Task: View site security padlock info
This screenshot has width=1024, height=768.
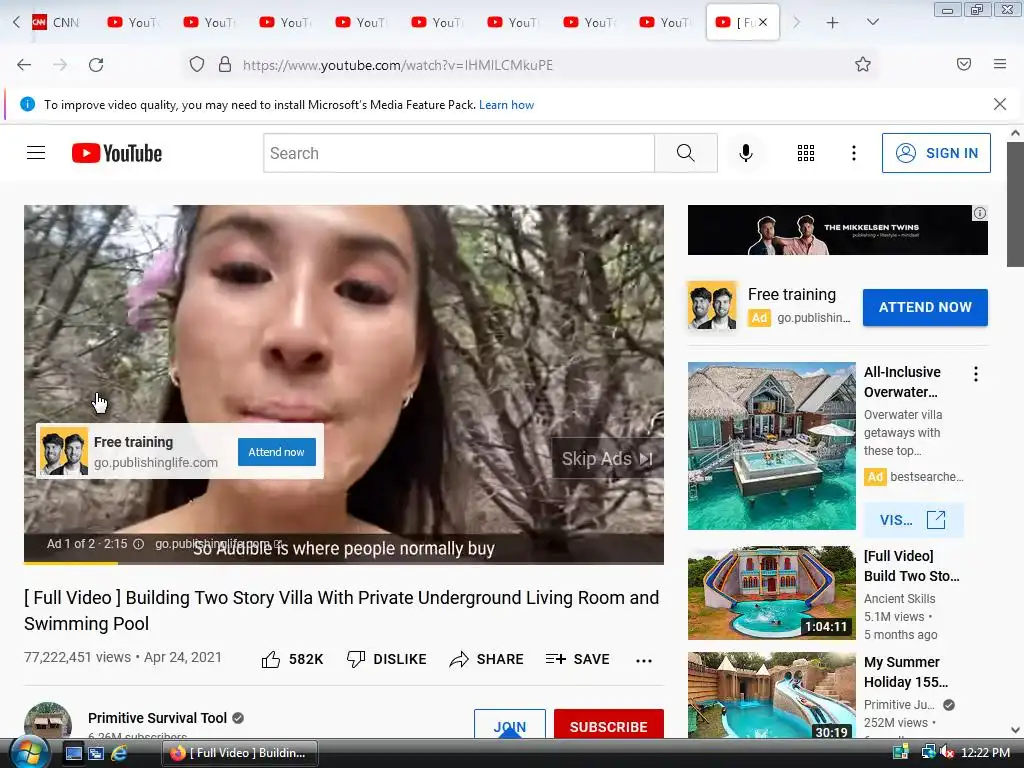Action: coord(225,65)
